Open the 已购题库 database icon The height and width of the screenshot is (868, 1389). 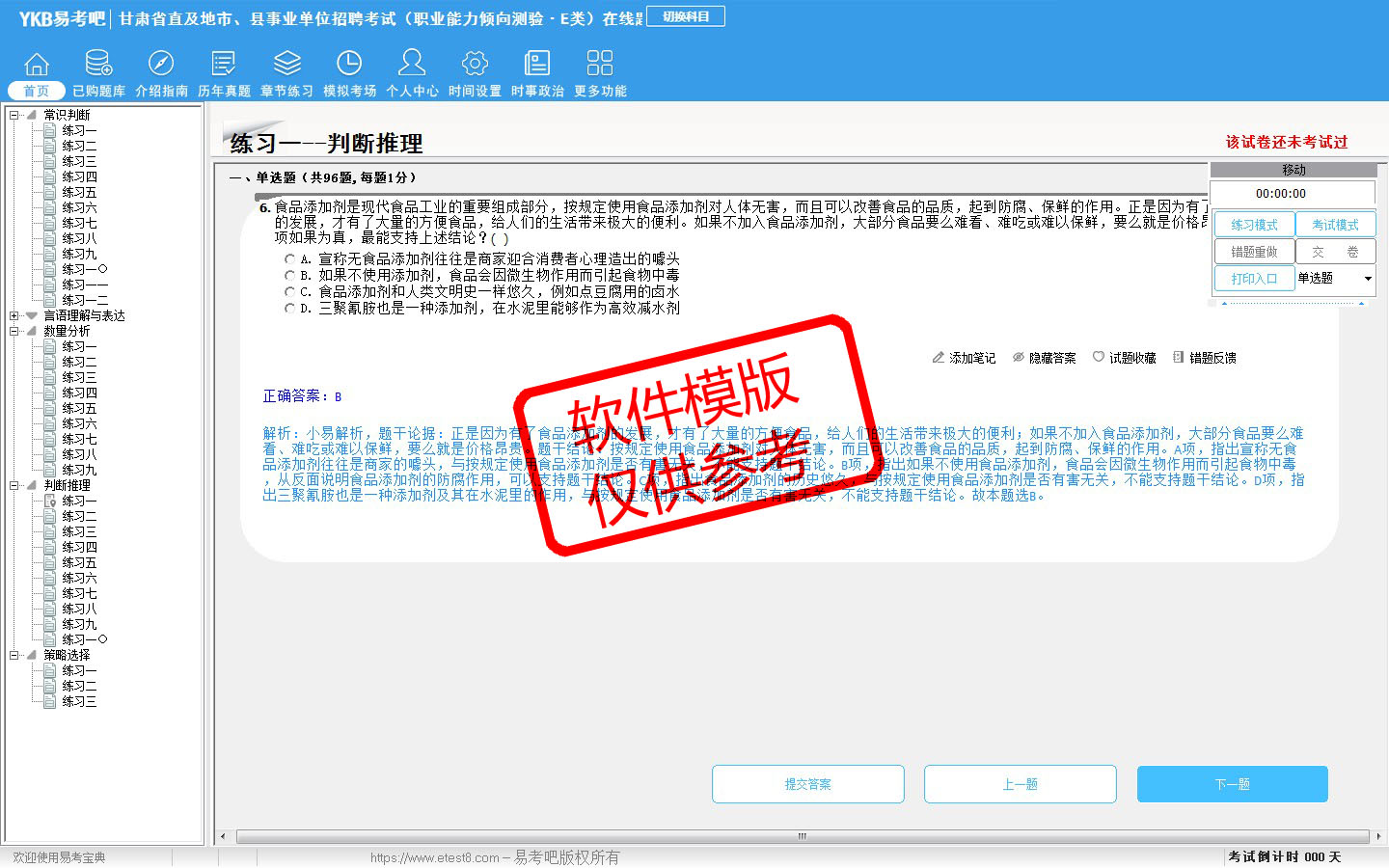point(98,65)
